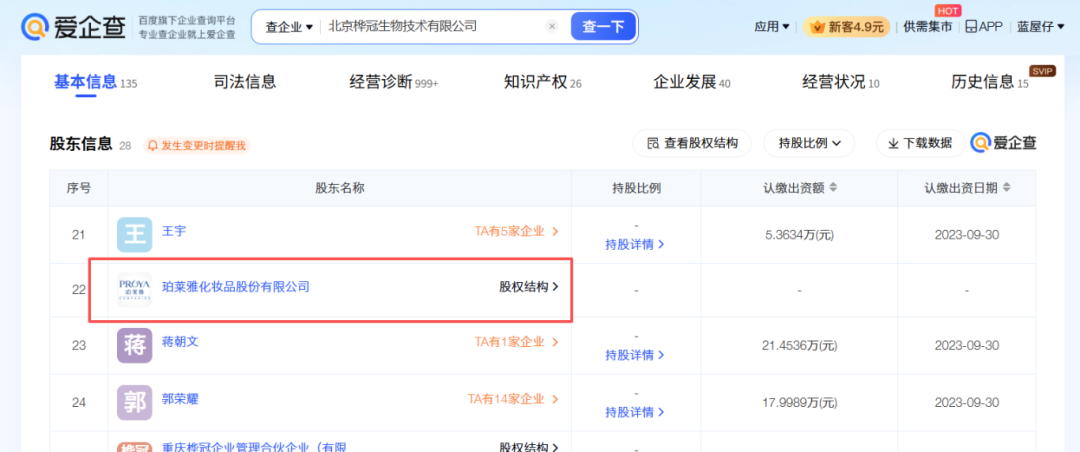Click 查看股权结构 button
Viewport: 1080px width, 452px height.
coord(692,144)
